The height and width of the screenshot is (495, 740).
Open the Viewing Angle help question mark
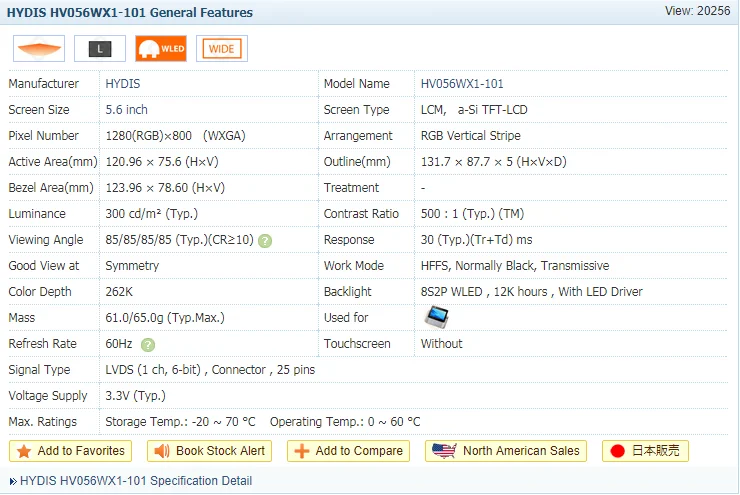click(x=265, y=241)
